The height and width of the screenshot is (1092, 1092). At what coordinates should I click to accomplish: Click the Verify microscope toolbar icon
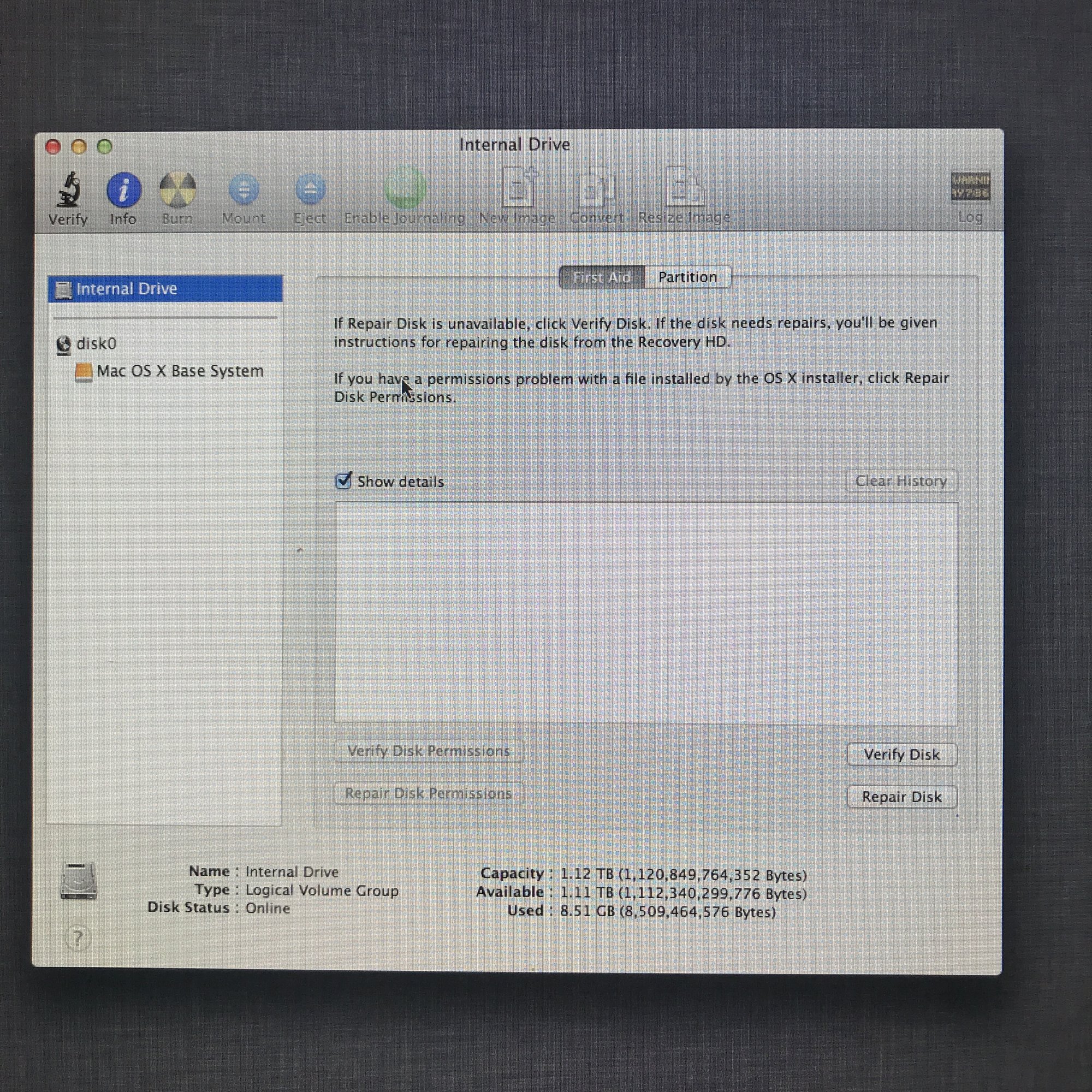[68, 191]
